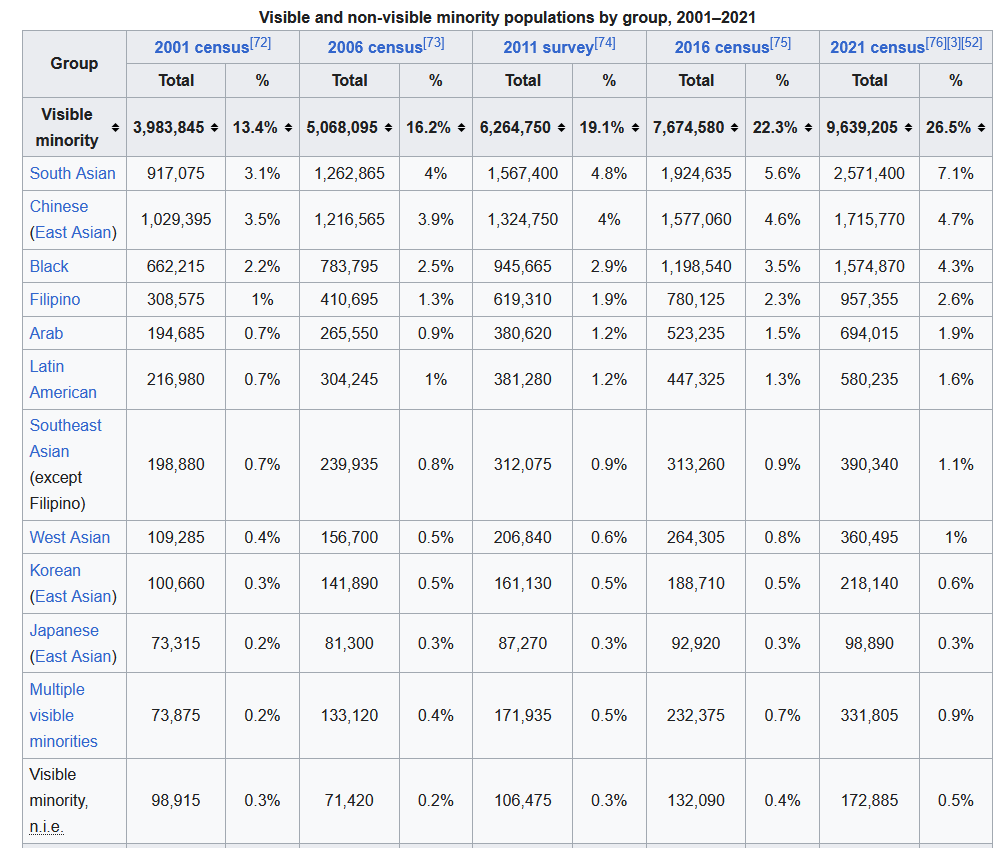Select Black 2006 total 783,795
Screen dimensions: 999x848
[x=349, y=266]
